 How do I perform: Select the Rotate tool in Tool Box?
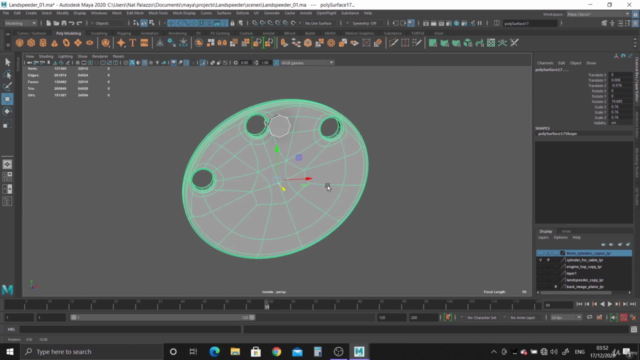click(7, 111)
